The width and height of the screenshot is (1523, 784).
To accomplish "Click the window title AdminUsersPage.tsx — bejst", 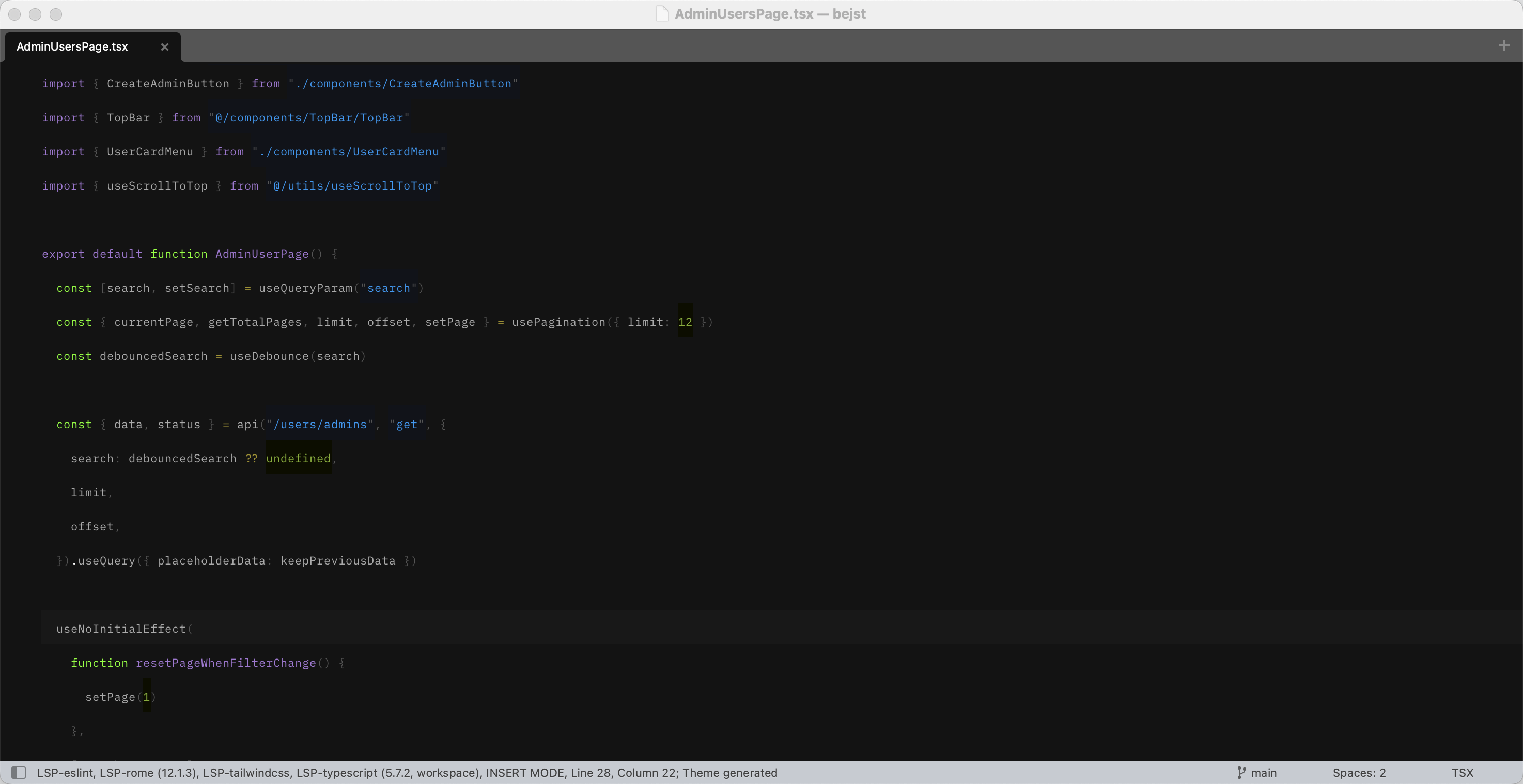I will tap(770, 13).
